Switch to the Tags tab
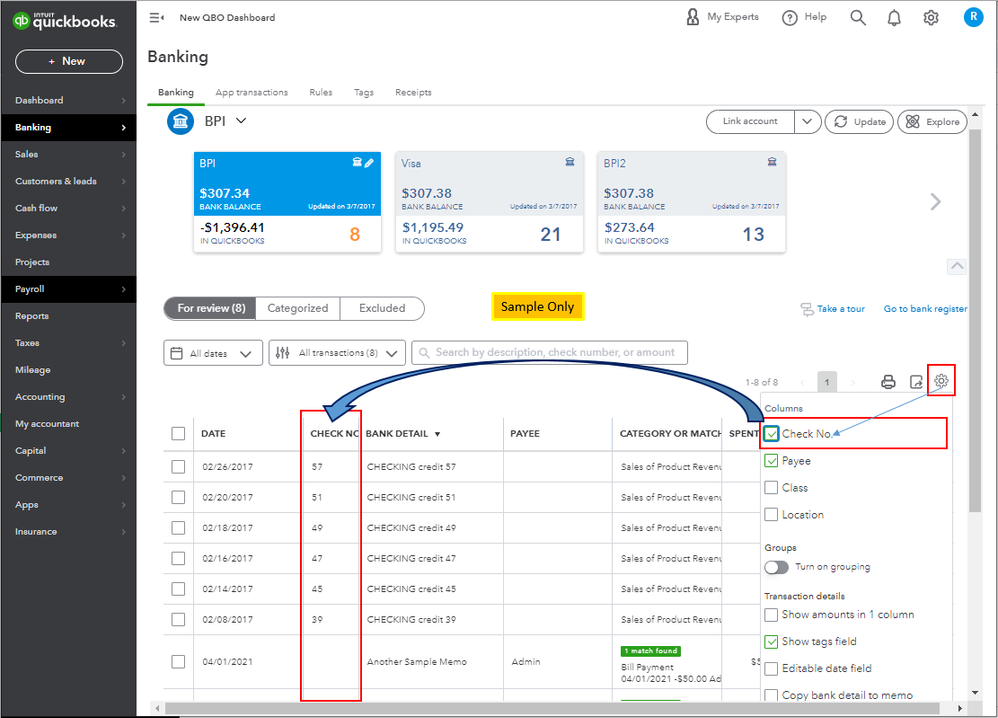The image size is (998, 718). tap(363, 92)
